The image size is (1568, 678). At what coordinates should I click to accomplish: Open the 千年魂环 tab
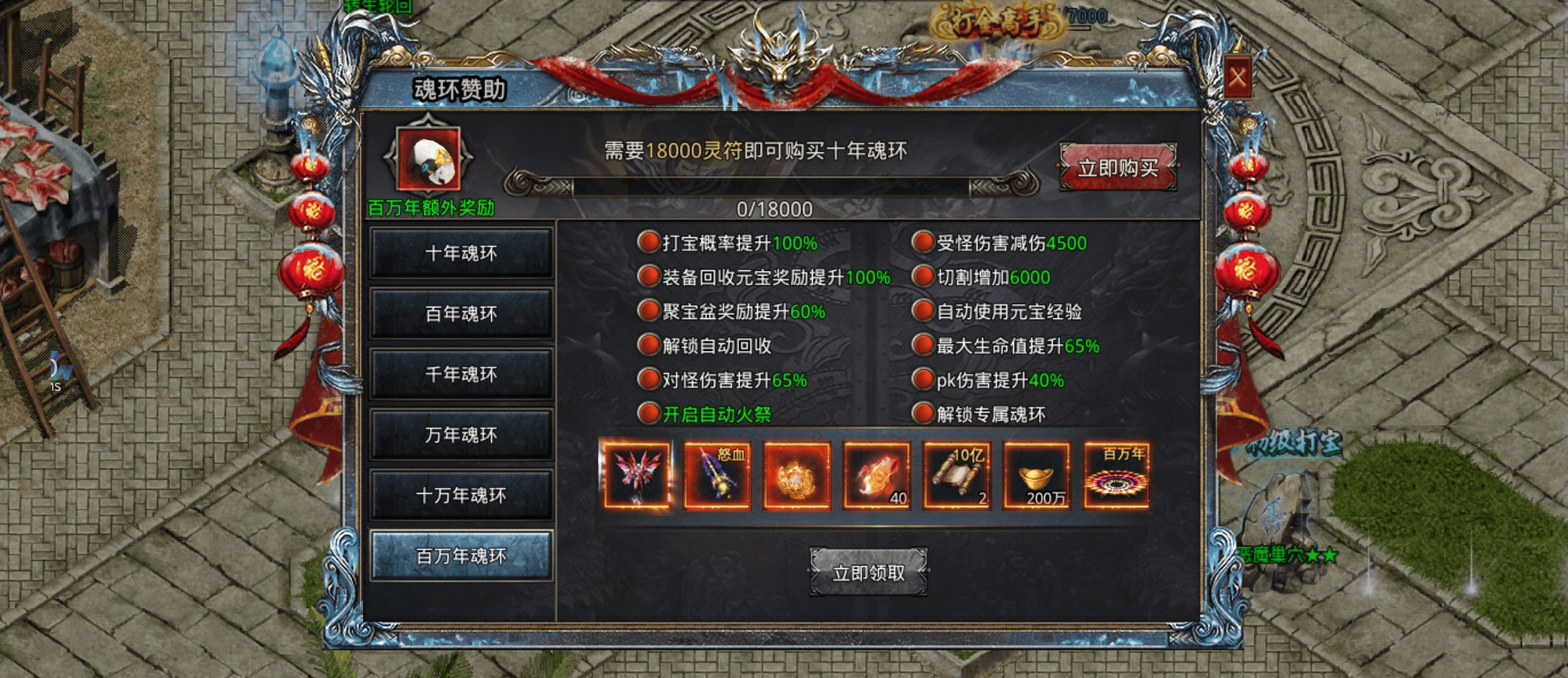461,374
